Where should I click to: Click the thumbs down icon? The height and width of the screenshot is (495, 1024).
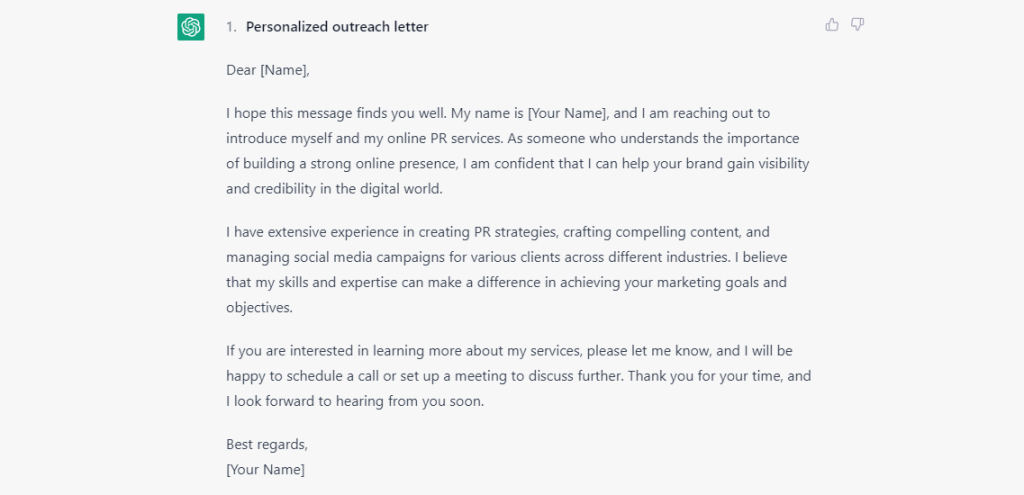pos(857,25)
